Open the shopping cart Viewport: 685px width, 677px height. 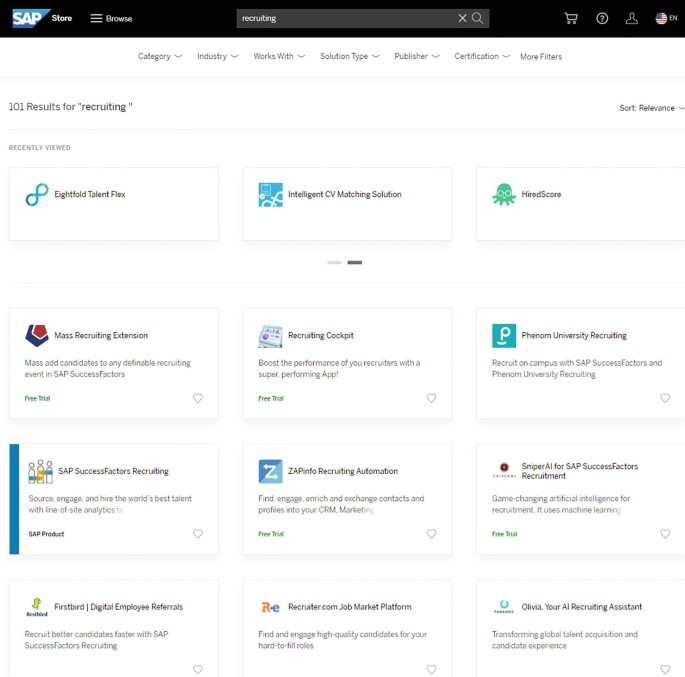[x=571, y=18]
